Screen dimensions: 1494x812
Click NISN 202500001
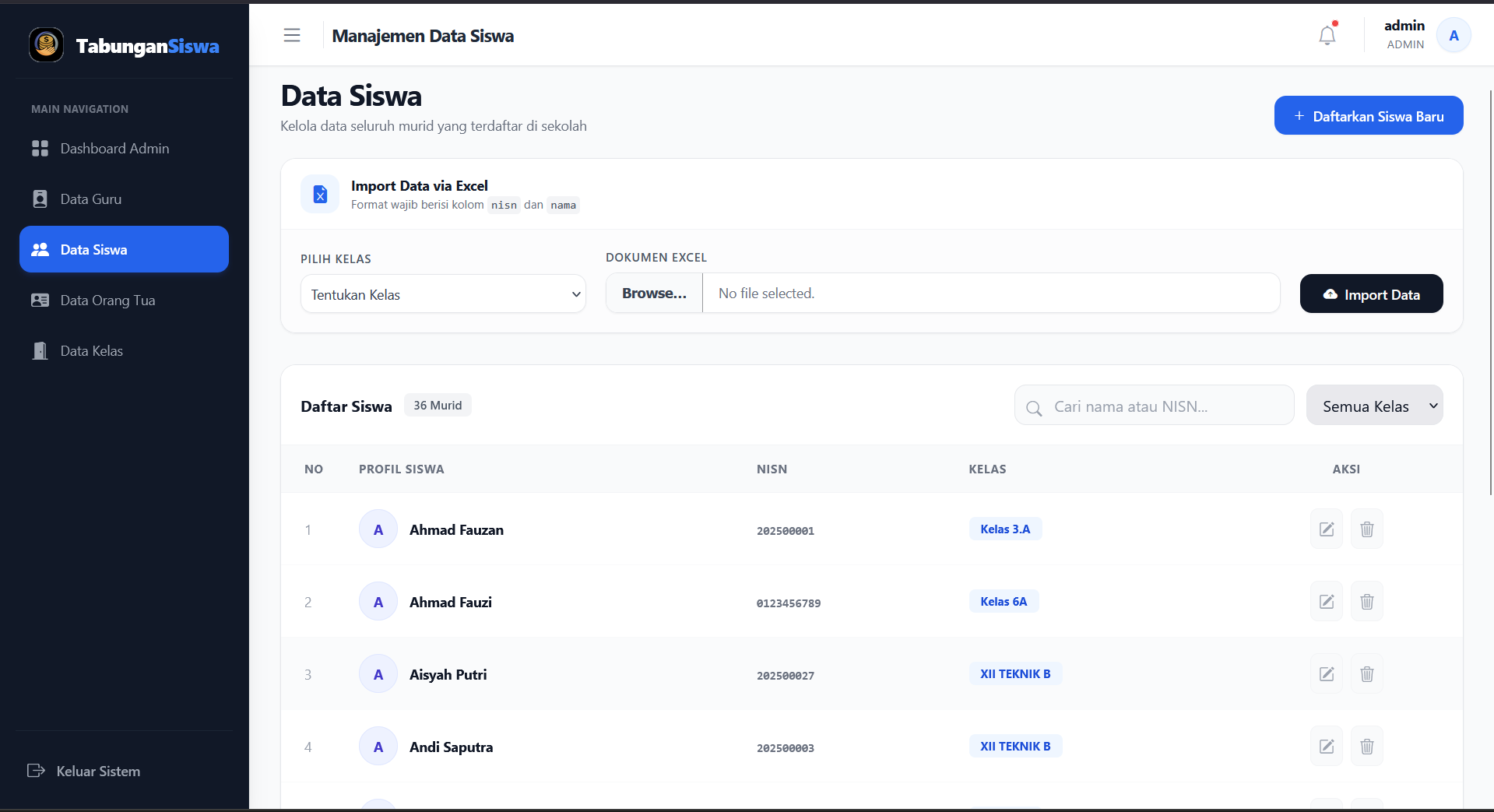(x=786, y=531)
